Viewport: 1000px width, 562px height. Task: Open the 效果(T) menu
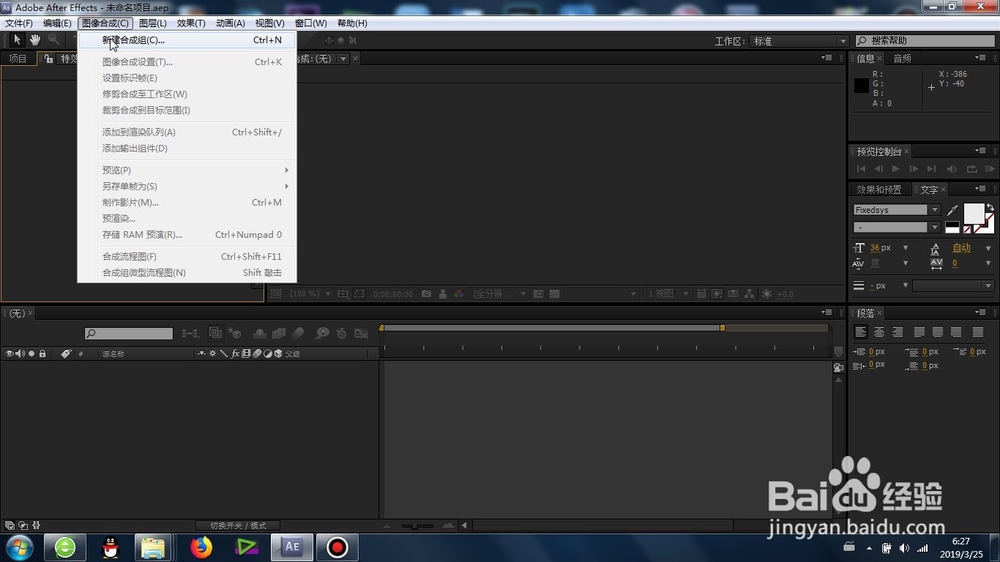pos(191,23)
